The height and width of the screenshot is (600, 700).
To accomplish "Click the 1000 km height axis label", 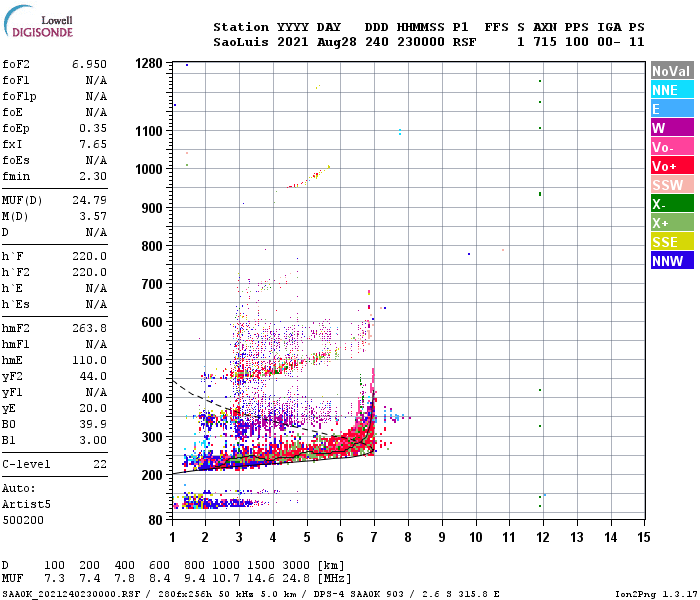I will coord(149,169).
